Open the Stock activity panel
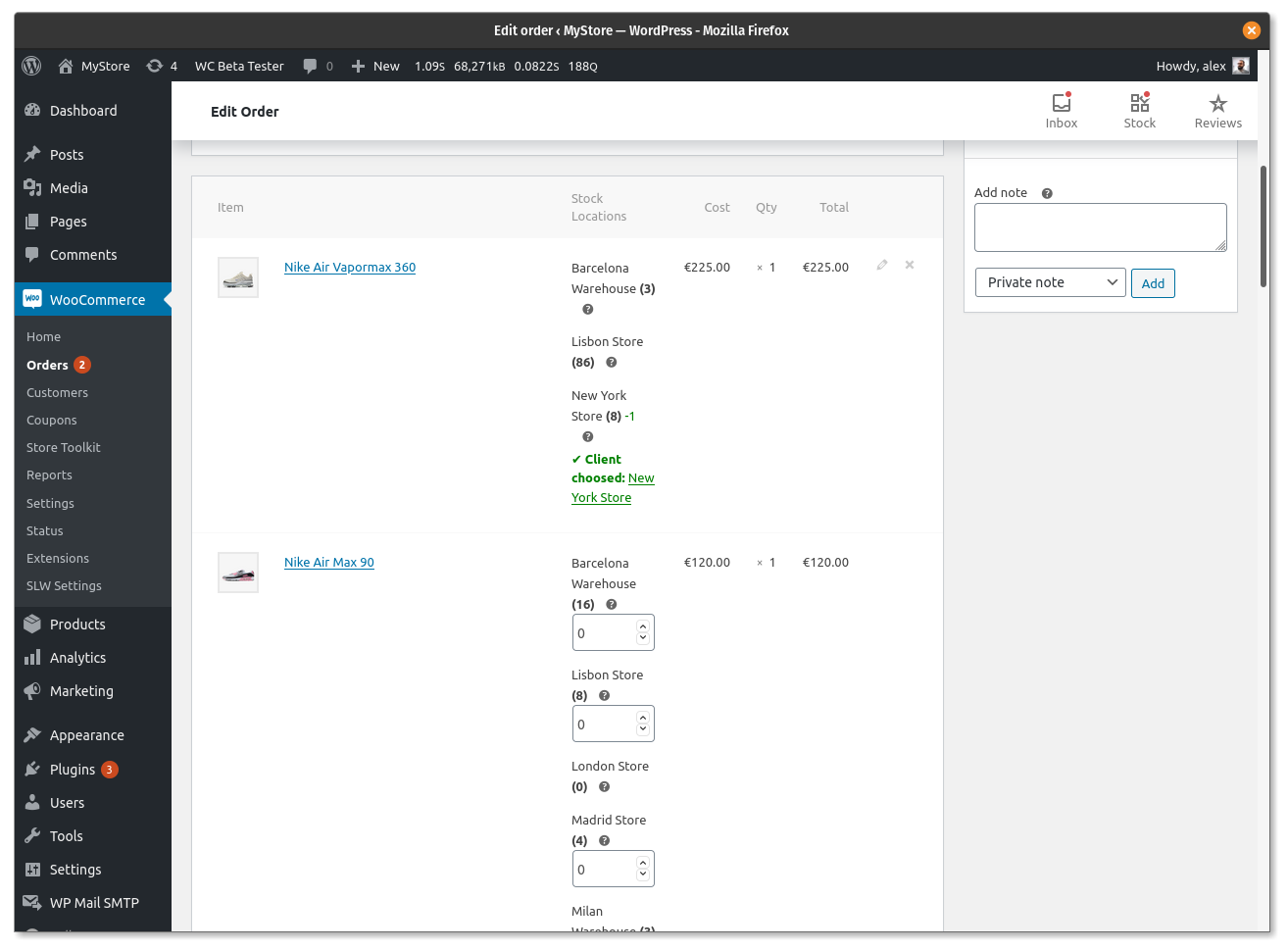 tap(1140, 111)
